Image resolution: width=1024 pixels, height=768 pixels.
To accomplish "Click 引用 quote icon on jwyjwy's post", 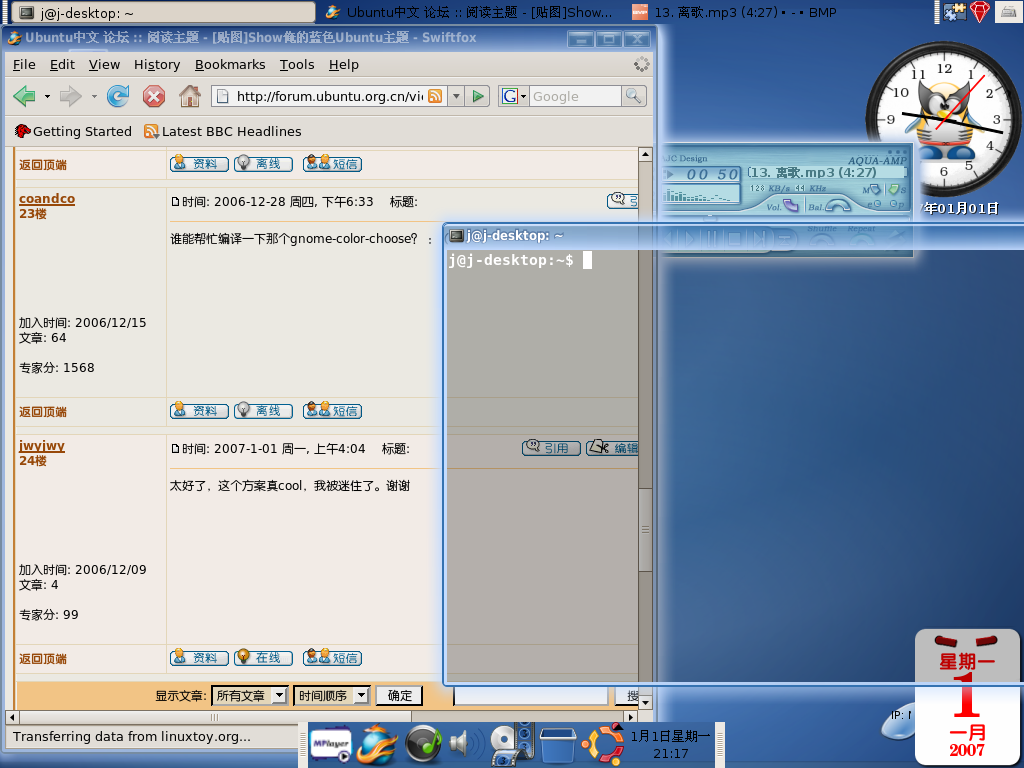I will point(551,448).
